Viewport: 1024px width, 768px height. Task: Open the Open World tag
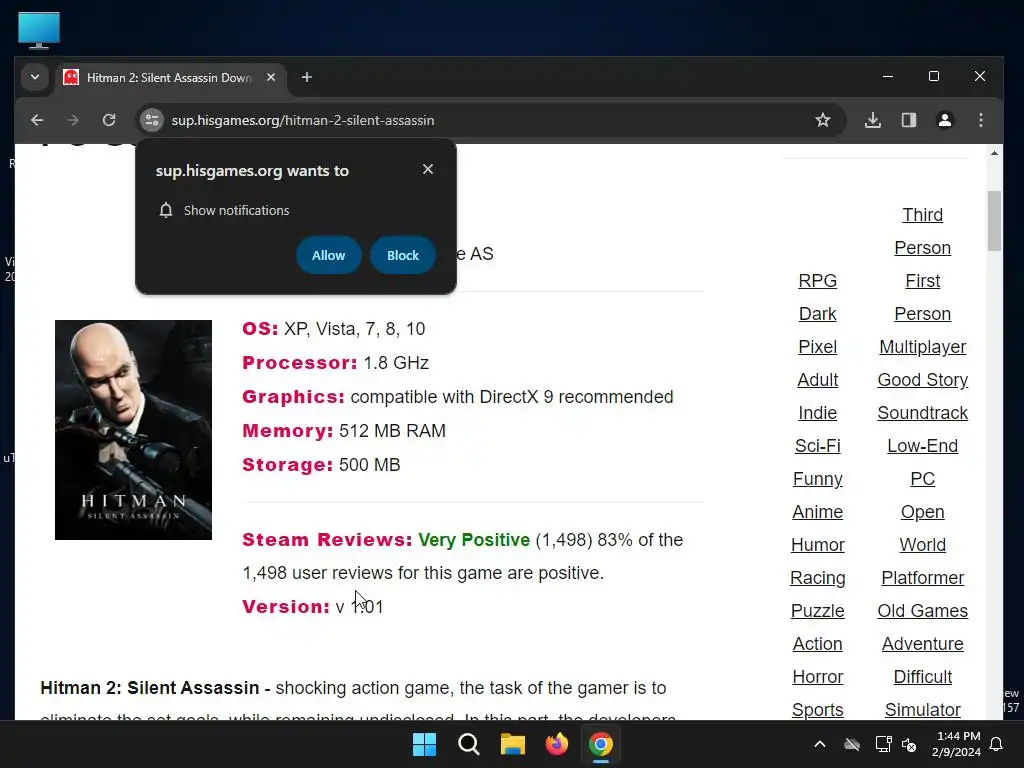922,528
